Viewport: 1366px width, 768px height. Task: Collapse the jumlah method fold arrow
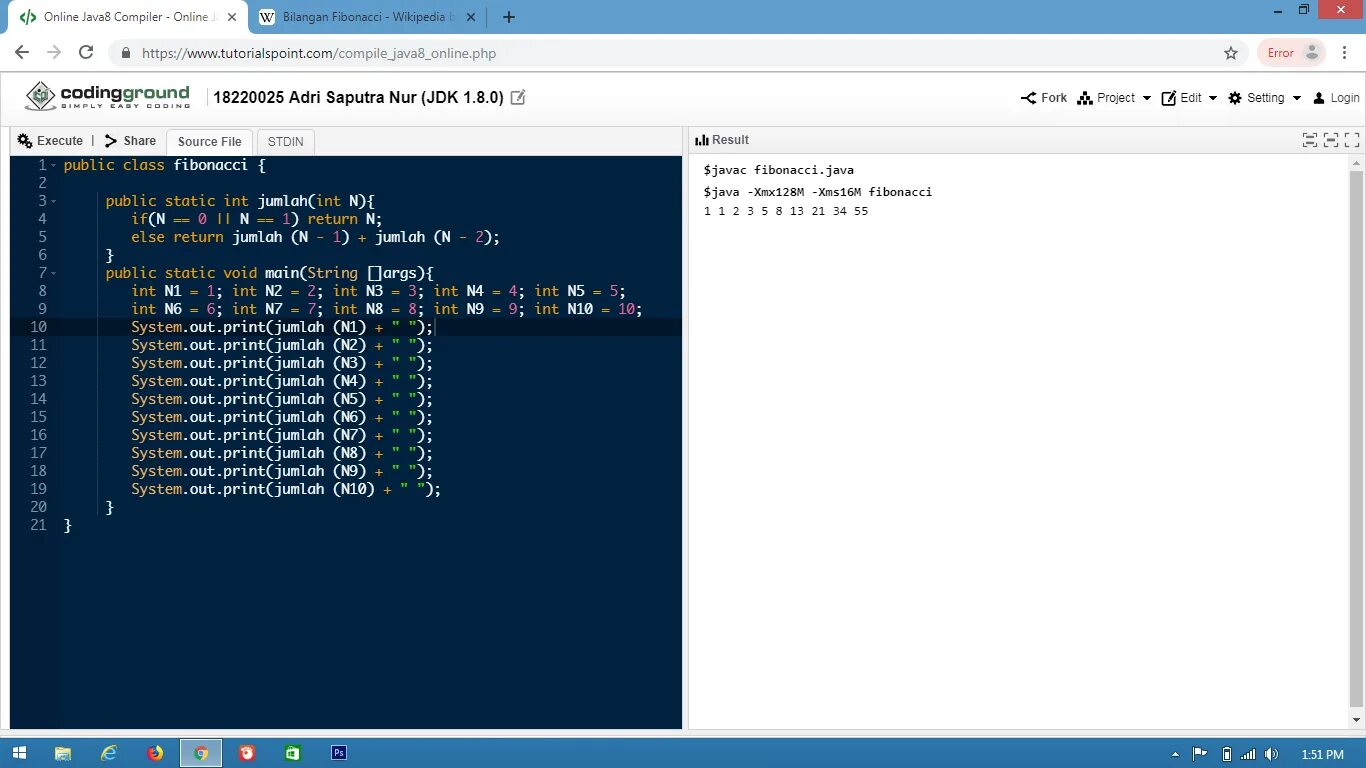click(x=53, y=201)
